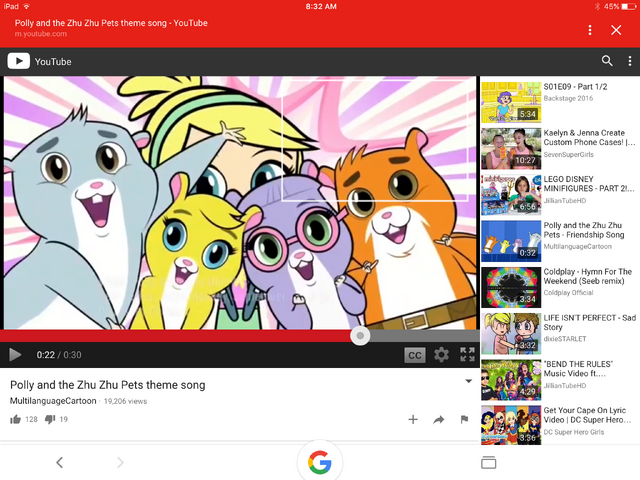The height and width of the screenshot is (480, 640).
Task: Tap the Coldplay Official channel name
Action: (x=568, y=293)
